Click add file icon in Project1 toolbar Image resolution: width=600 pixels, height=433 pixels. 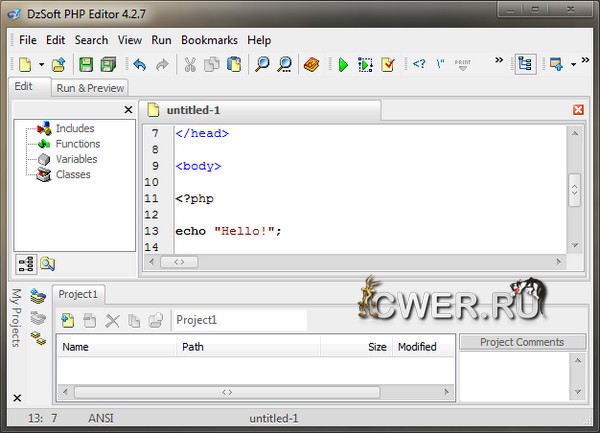coord(68,321)
